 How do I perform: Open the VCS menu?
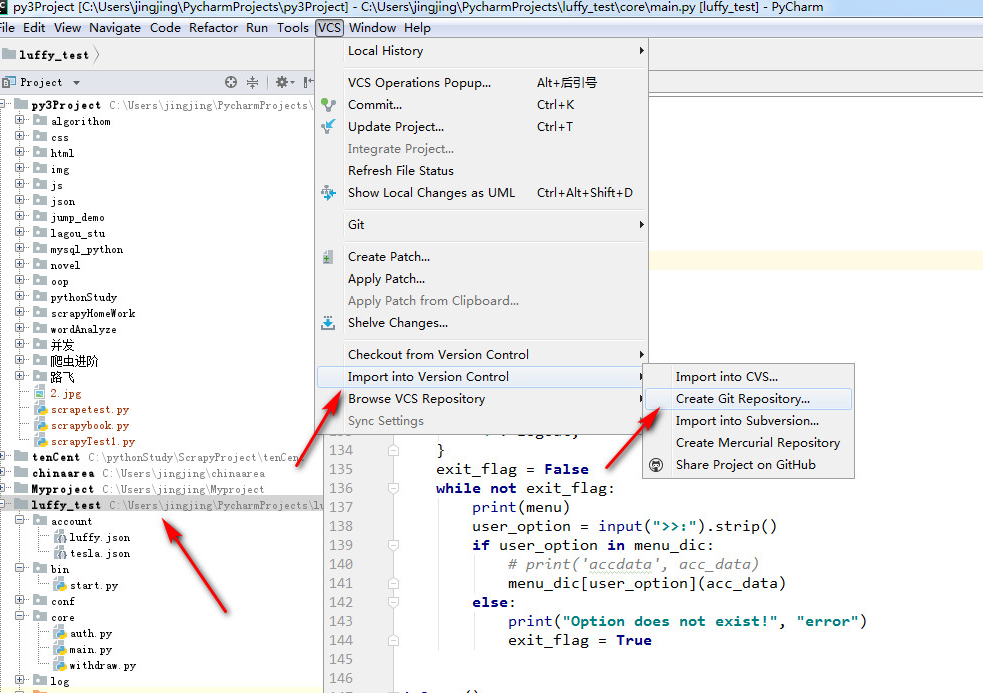(x=329, y=28)
